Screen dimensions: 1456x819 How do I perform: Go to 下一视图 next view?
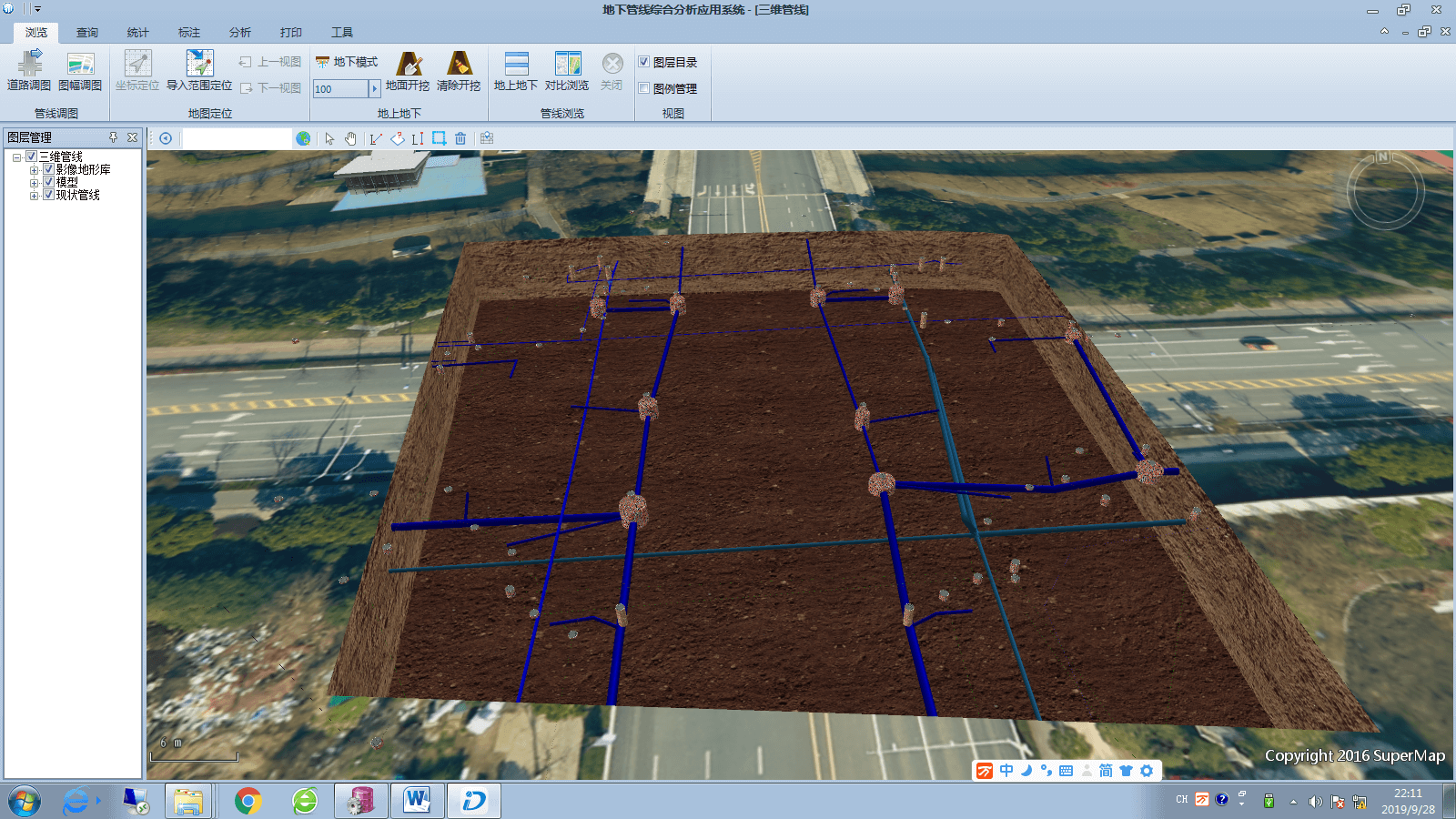tap(270, 88)
